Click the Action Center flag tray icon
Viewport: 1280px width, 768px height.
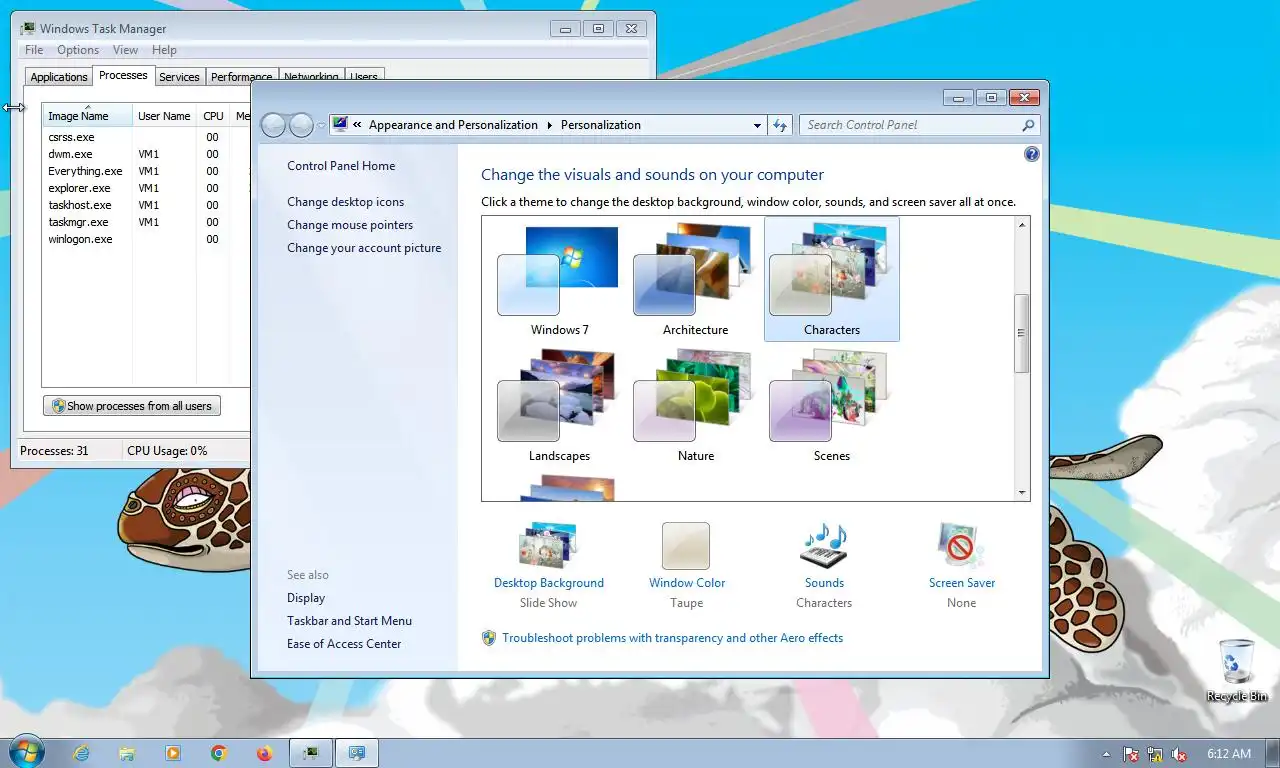(x=1131, y=754)
